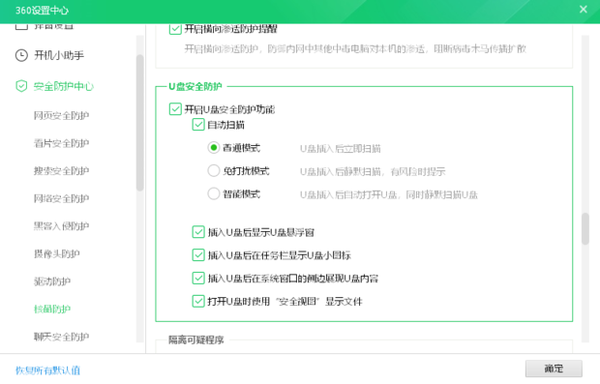Choose the 免打扰模式 radio option
The height and width of the screenshot is (384, 600).
[x=214, y=171]
